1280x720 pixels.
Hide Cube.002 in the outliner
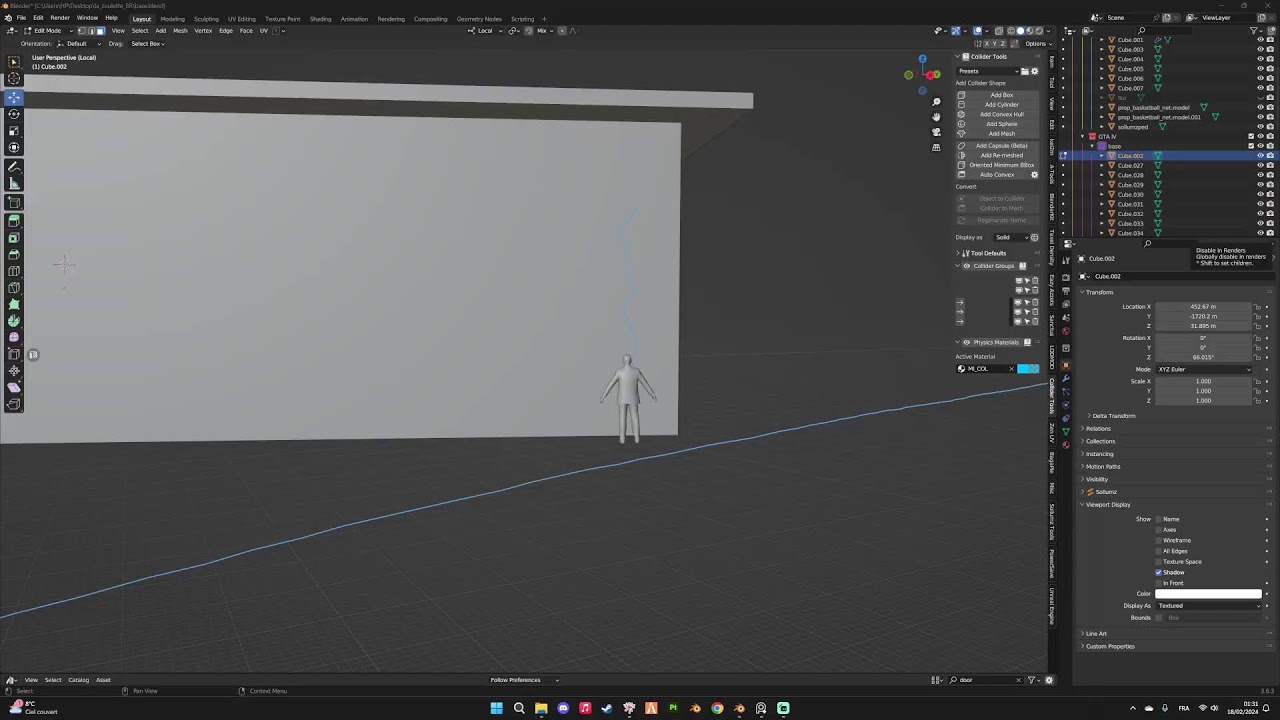(1260, 156)
